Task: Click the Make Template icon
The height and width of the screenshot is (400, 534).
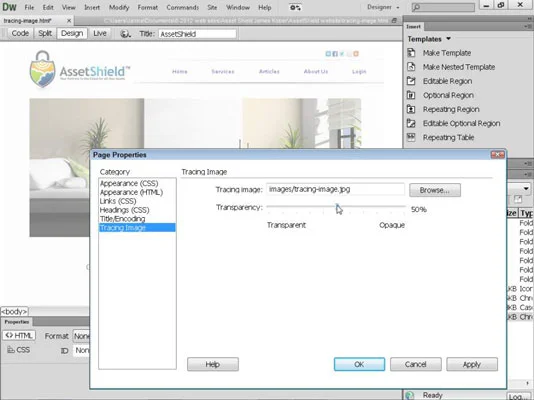Action: tap(411, 53)
